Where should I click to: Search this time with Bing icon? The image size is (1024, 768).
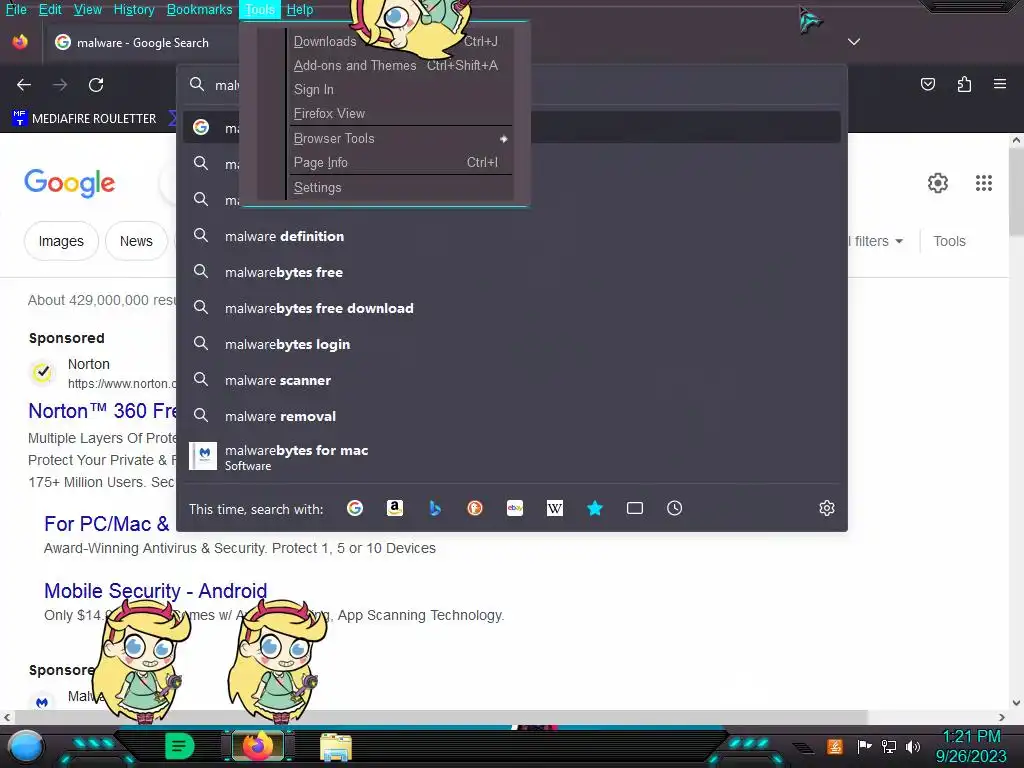(x=435, y=508)
